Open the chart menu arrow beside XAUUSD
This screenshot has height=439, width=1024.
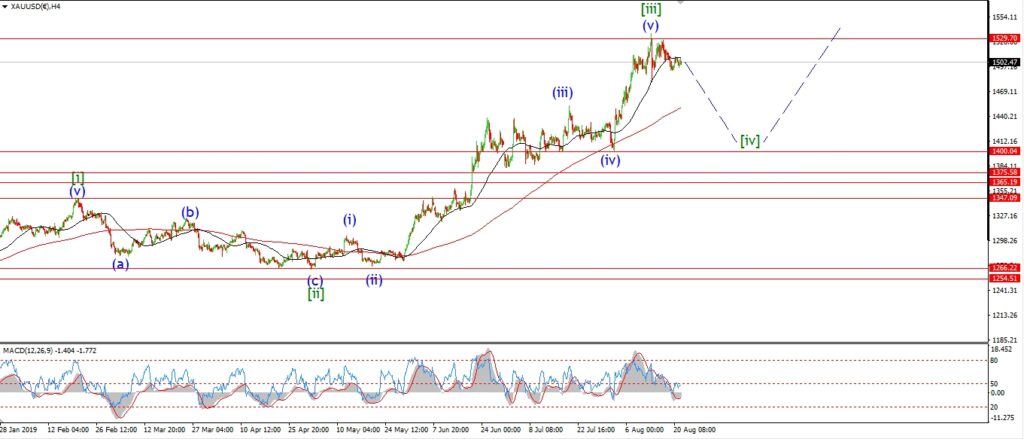(4, 5)
